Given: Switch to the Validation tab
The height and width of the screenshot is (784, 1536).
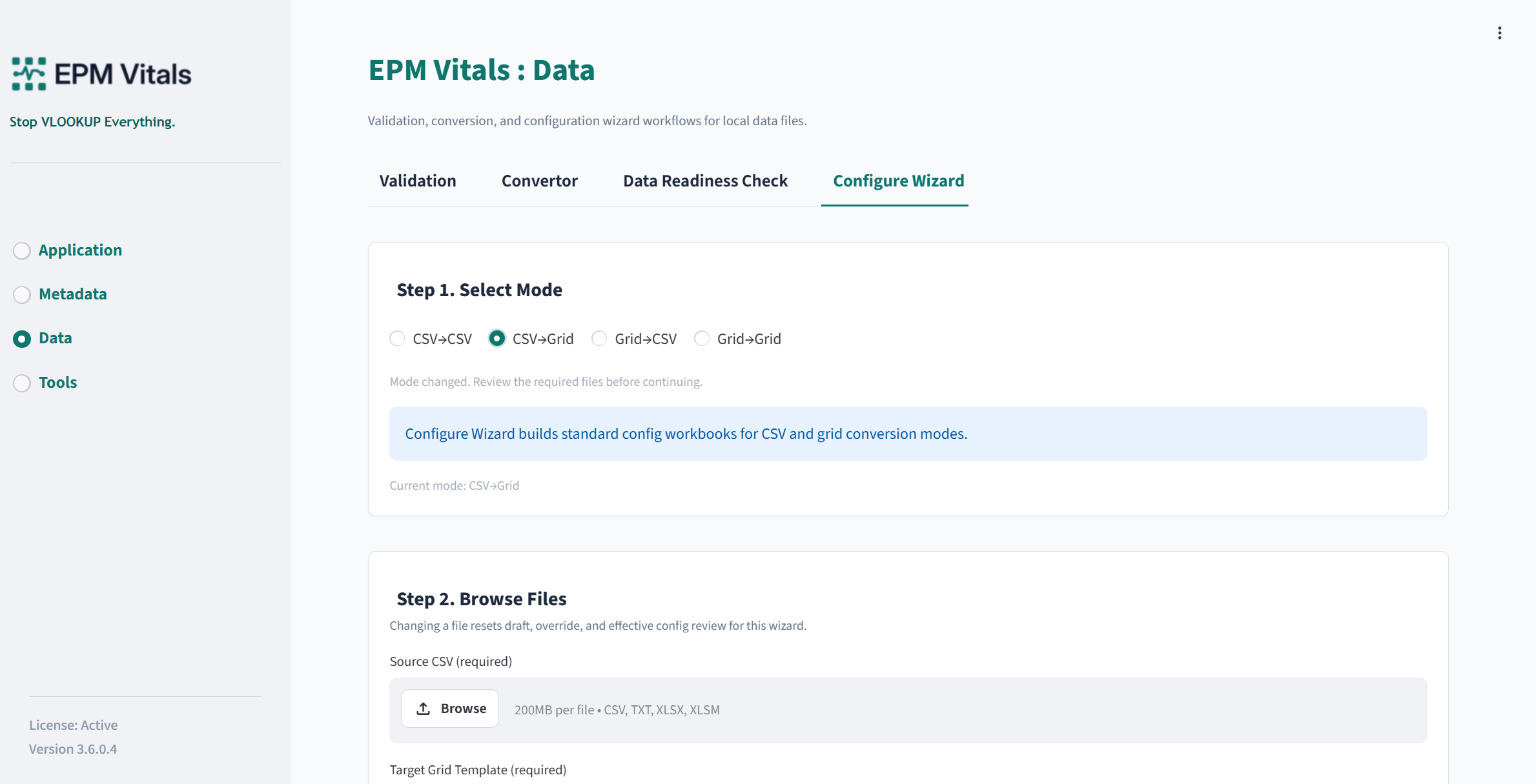Looking at the screenshot, I should 418,181.
